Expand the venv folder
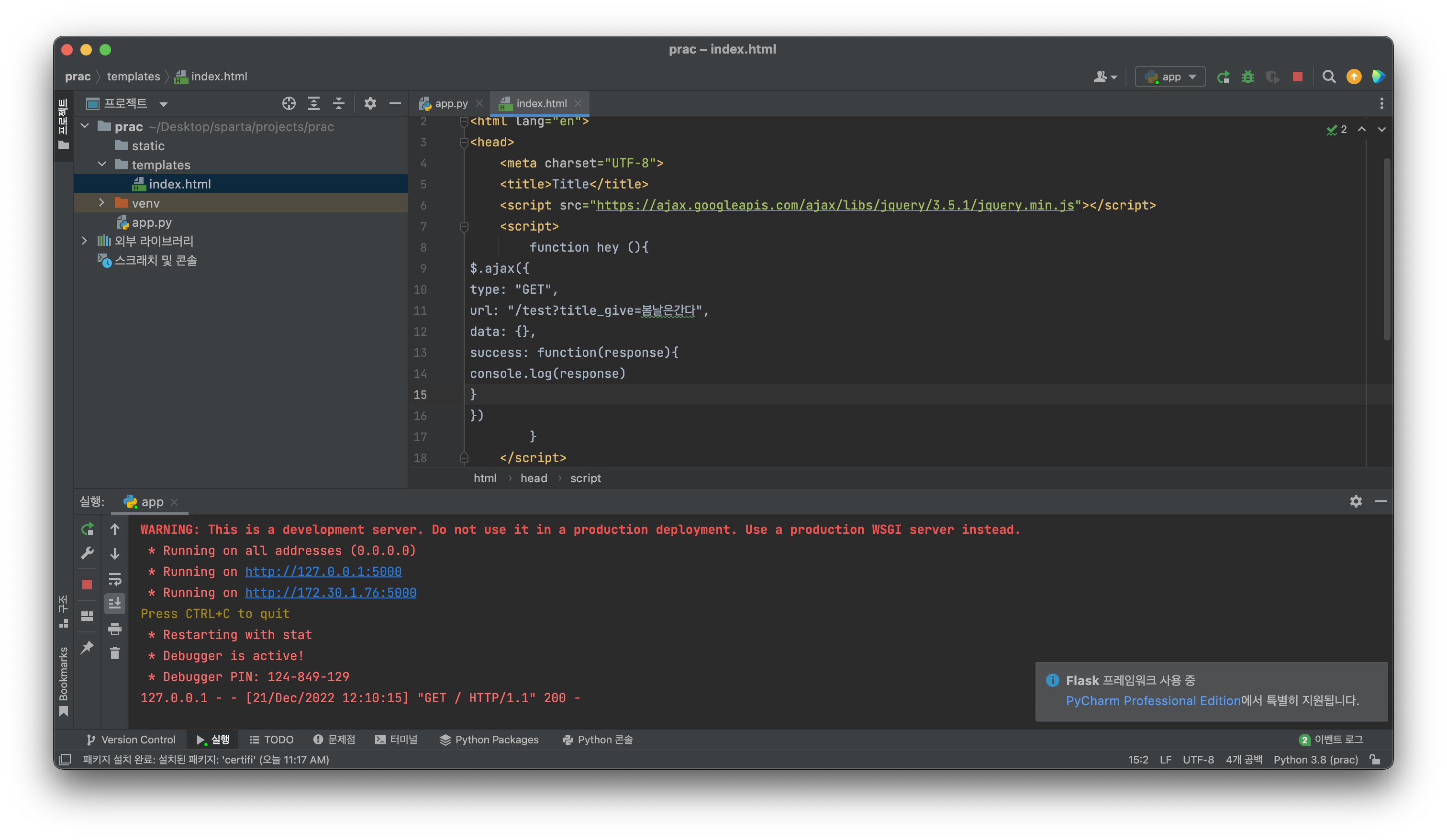This screenshot has height=840, width=1447. click(102, 203)
